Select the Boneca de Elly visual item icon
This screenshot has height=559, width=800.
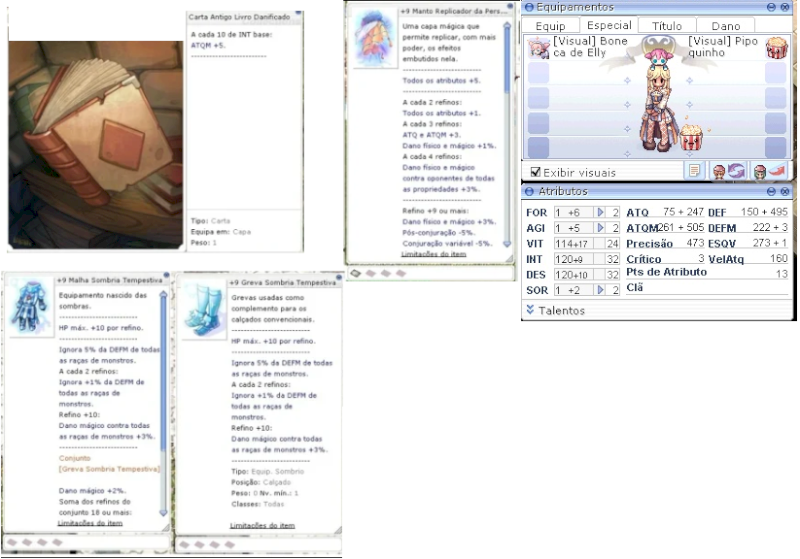point(538,47)
